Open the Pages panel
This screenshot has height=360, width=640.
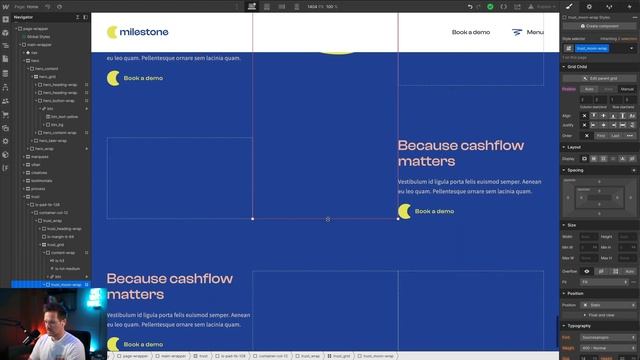(x=5, y=59)
